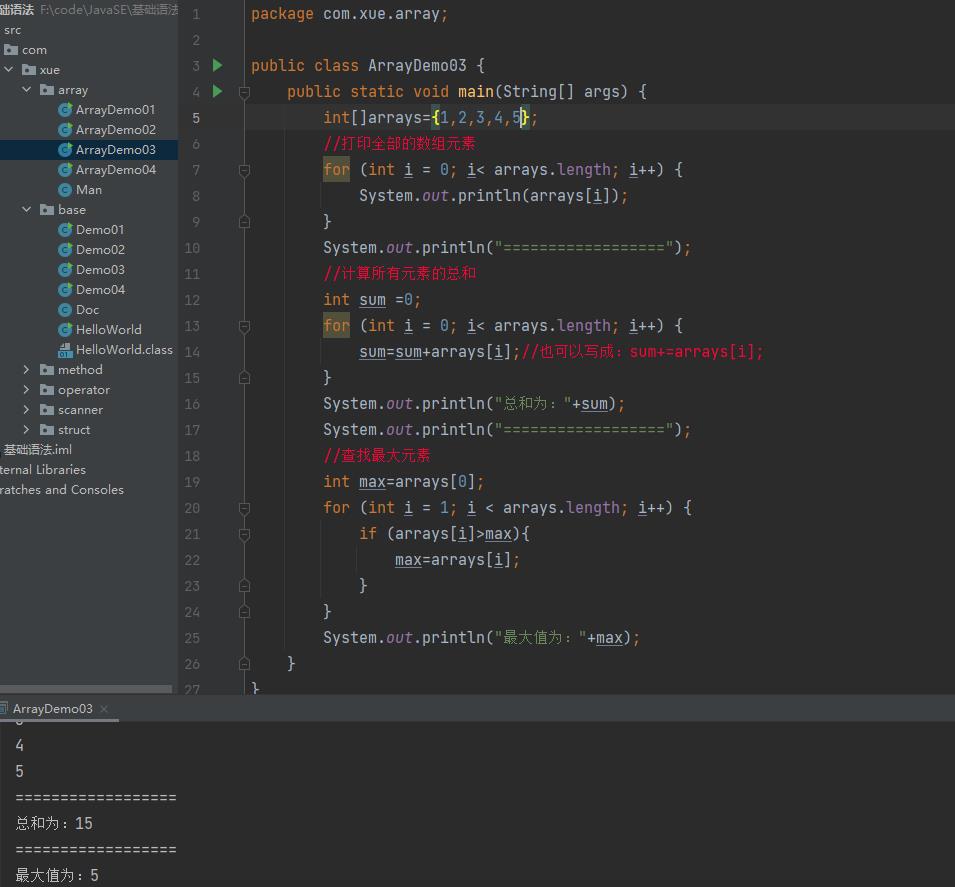The width and height of the screenshot is (955, 887).
Task: Click the println '最大值为' statement line 25
Action: (x=481, y=638)
